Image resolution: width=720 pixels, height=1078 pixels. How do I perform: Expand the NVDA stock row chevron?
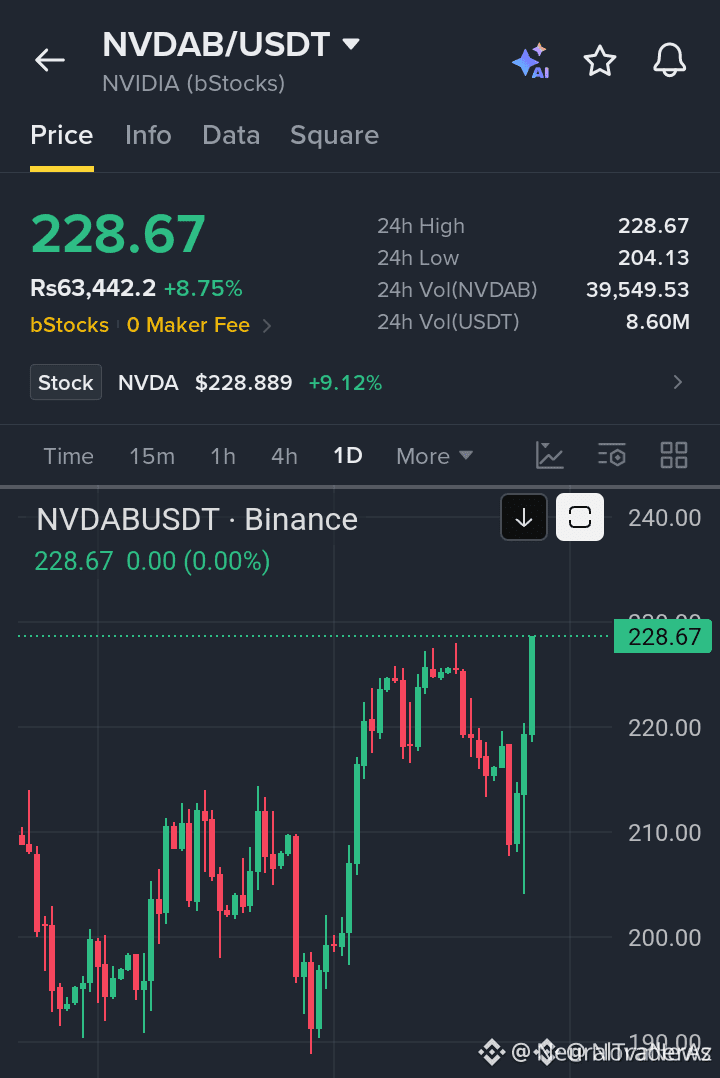[x=678, y=382]
